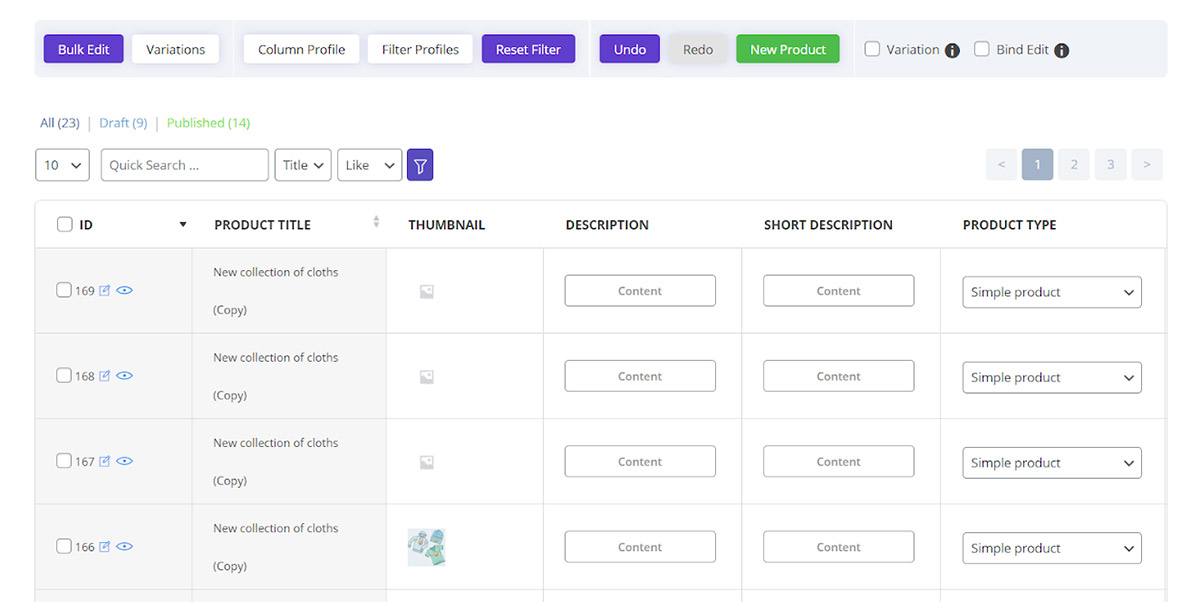Click placeholder thumbnail for product 169
Viewport: 1200px width, 602px height.
coord(427,292)
